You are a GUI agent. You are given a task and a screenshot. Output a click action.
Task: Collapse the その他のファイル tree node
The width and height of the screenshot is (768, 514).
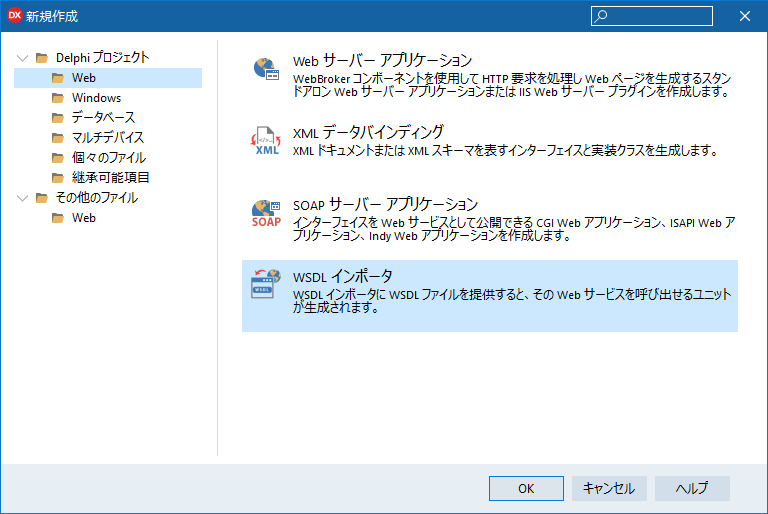(23, 198)
